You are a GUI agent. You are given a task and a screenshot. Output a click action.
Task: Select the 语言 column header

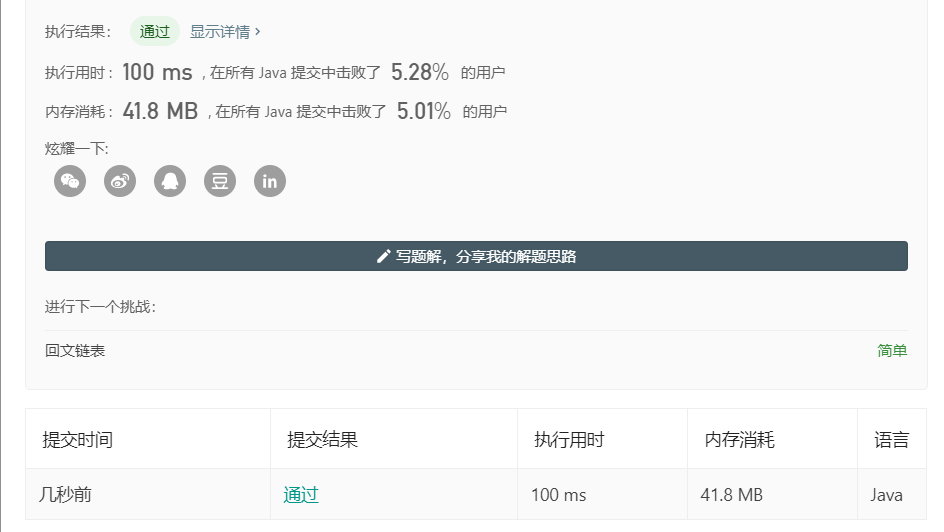coord(892,440)
